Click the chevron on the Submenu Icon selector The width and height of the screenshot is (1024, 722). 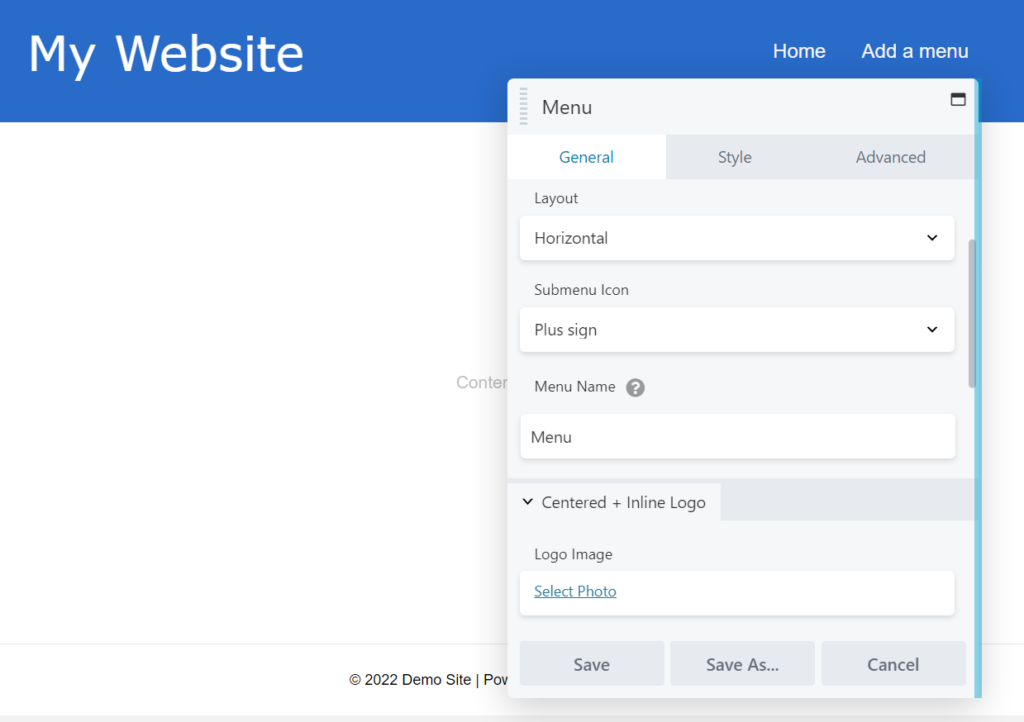point(932,329)
